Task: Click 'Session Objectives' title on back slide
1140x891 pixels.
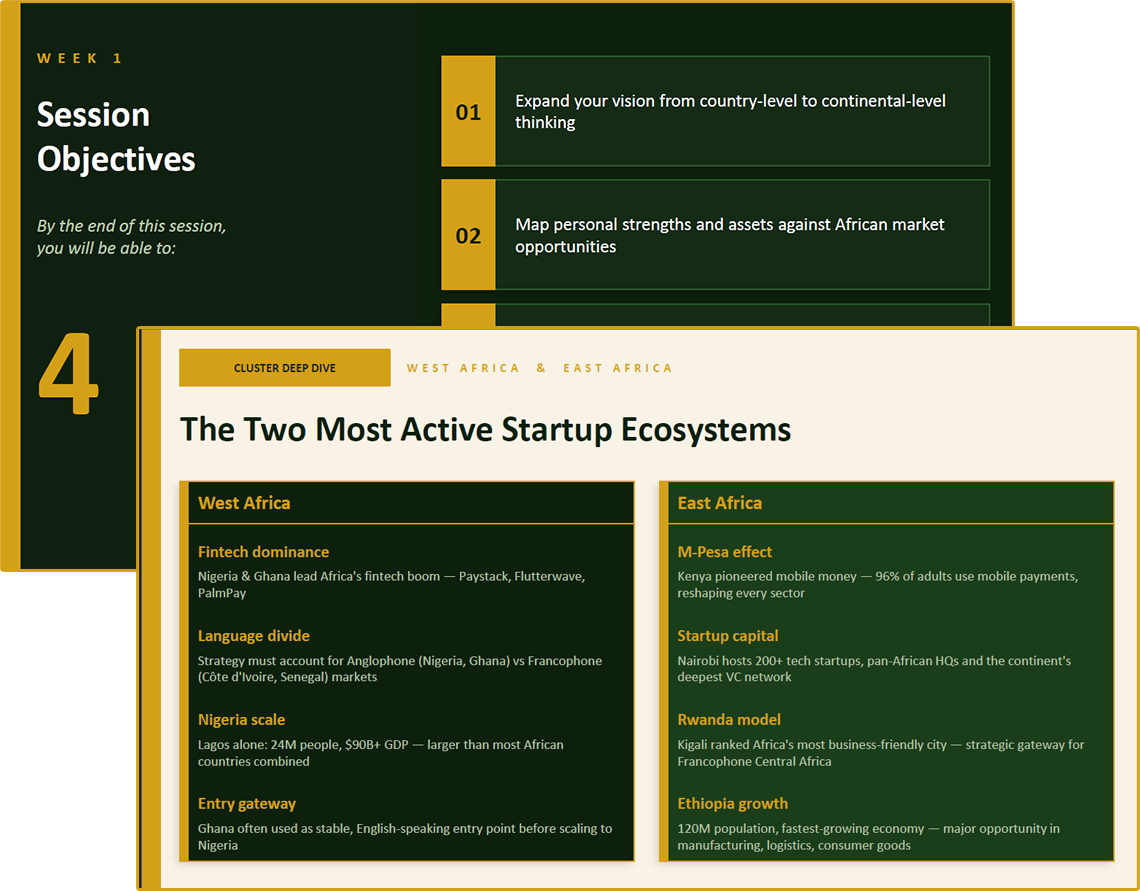Action: [x=116, y=137]
